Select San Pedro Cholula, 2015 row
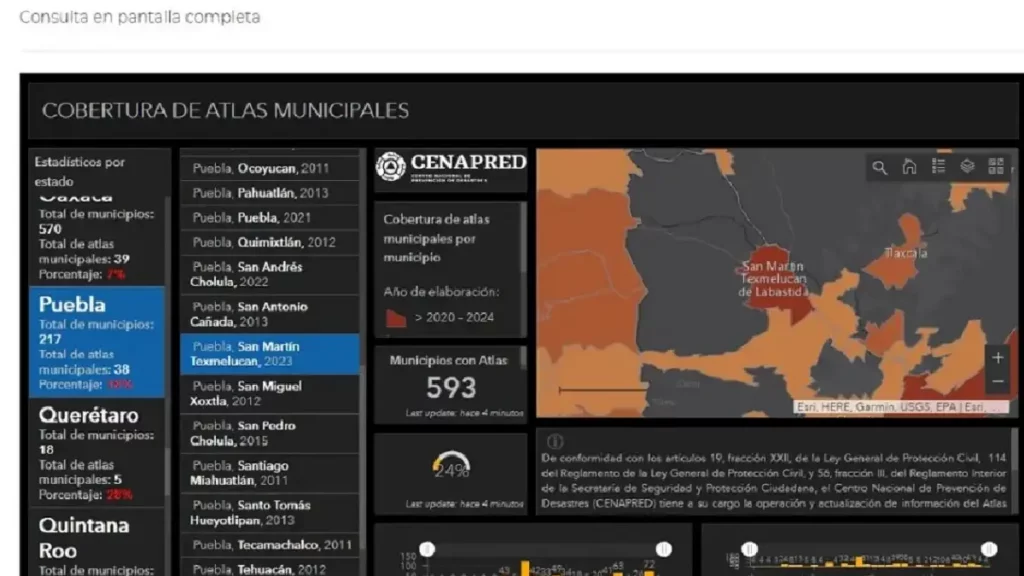The width and height of the screenshot is (1024, 576). point(269,434)
